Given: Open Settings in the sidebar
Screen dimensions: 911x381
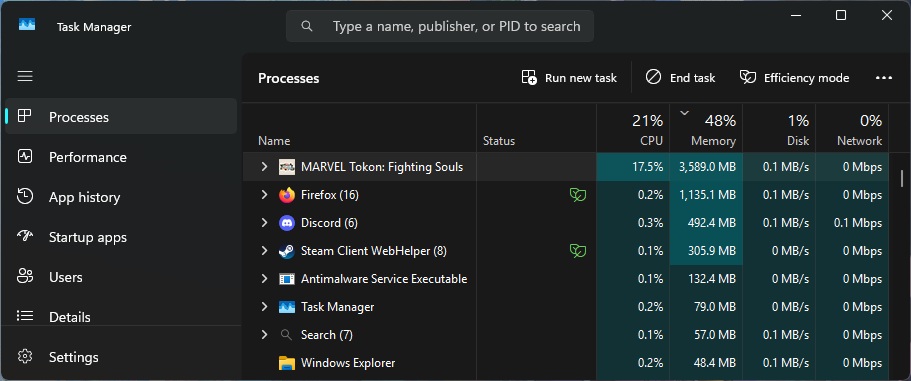Looking at the screenshot, I should pyautogui.click(x=121, y=357).
